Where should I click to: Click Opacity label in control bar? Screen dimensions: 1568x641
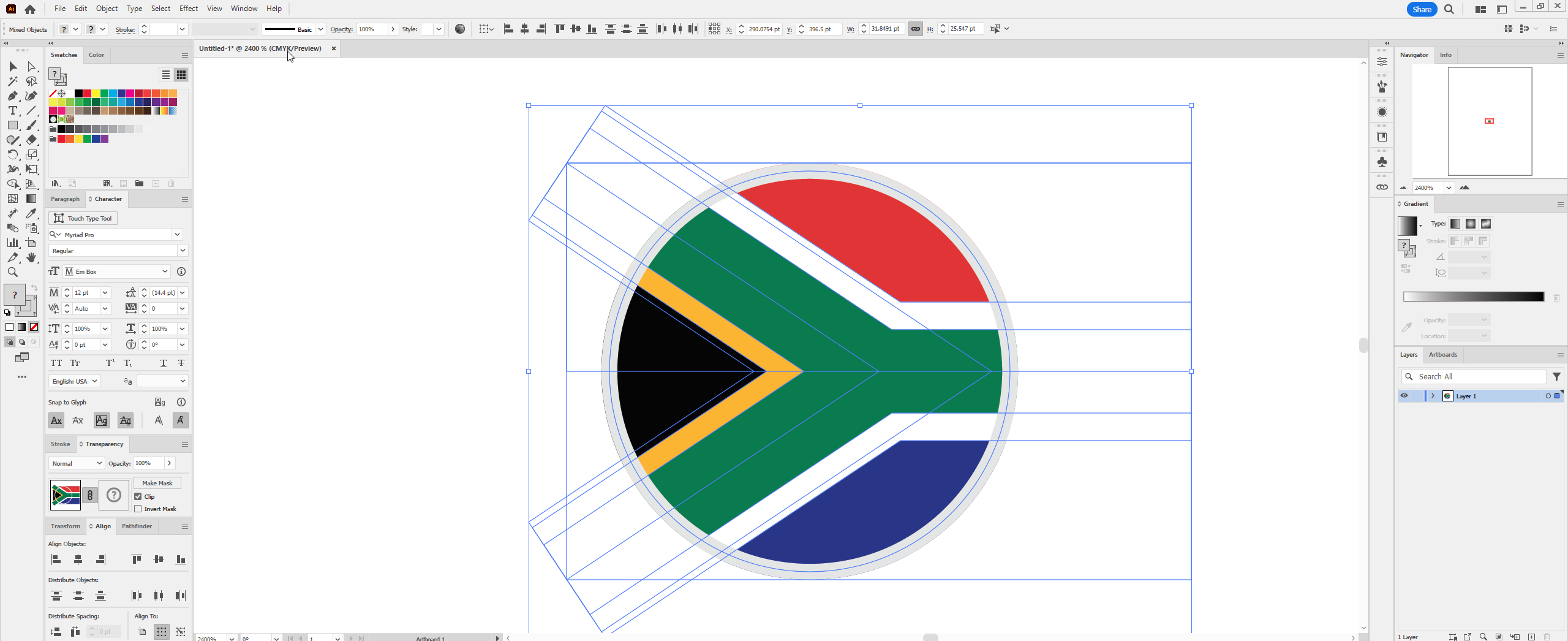coord(341,29)
